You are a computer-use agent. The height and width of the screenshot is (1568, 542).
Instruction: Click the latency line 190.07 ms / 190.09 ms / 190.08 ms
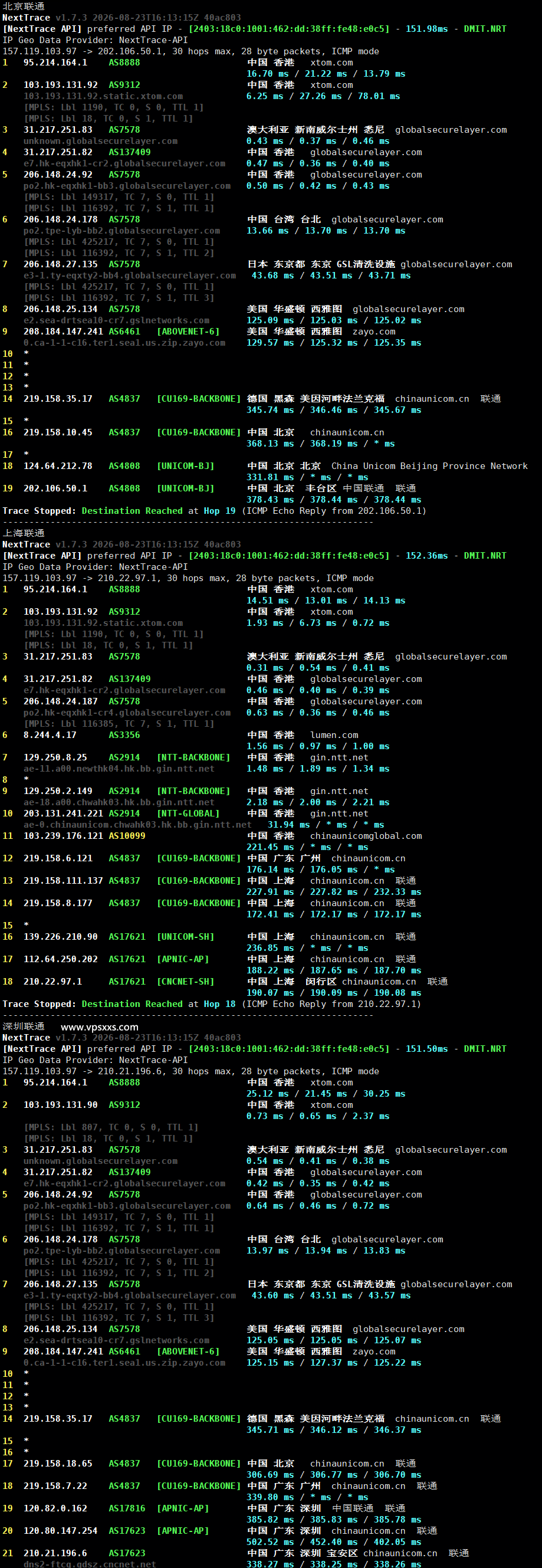point(334,993)
